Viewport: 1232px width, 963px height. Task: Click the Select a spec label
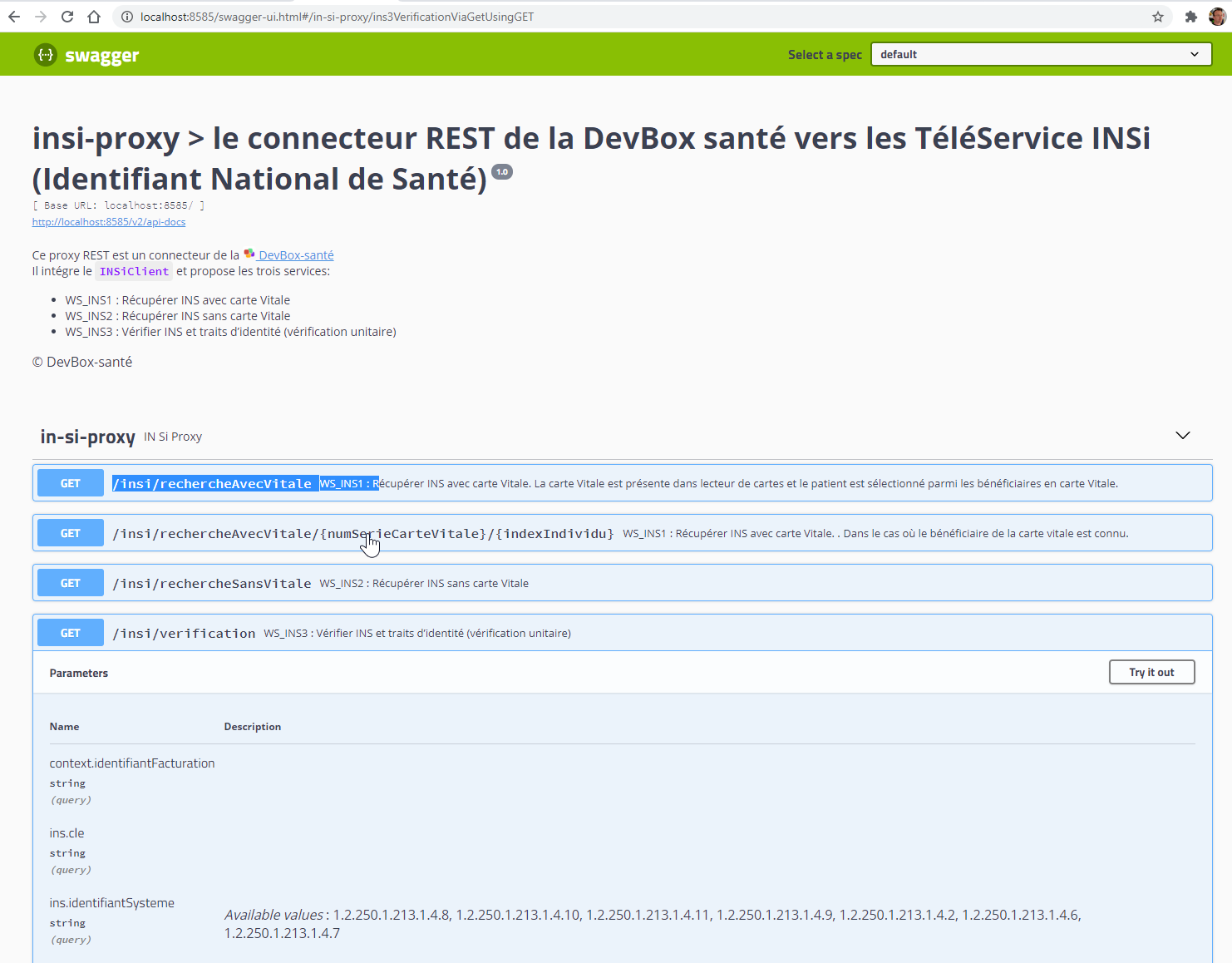point(825,55)
